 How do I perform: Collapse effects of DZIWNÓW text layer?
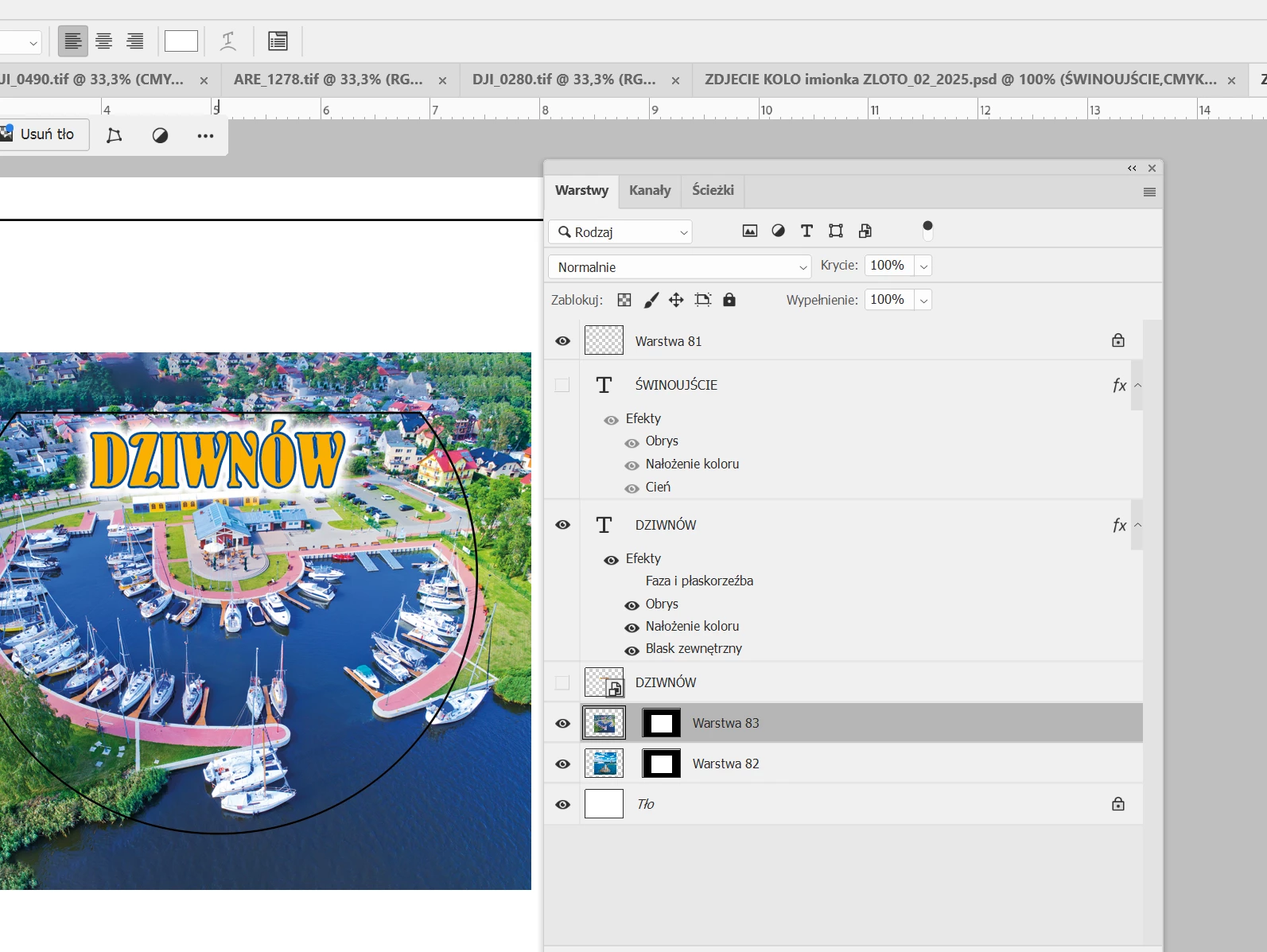point(1137,526)
